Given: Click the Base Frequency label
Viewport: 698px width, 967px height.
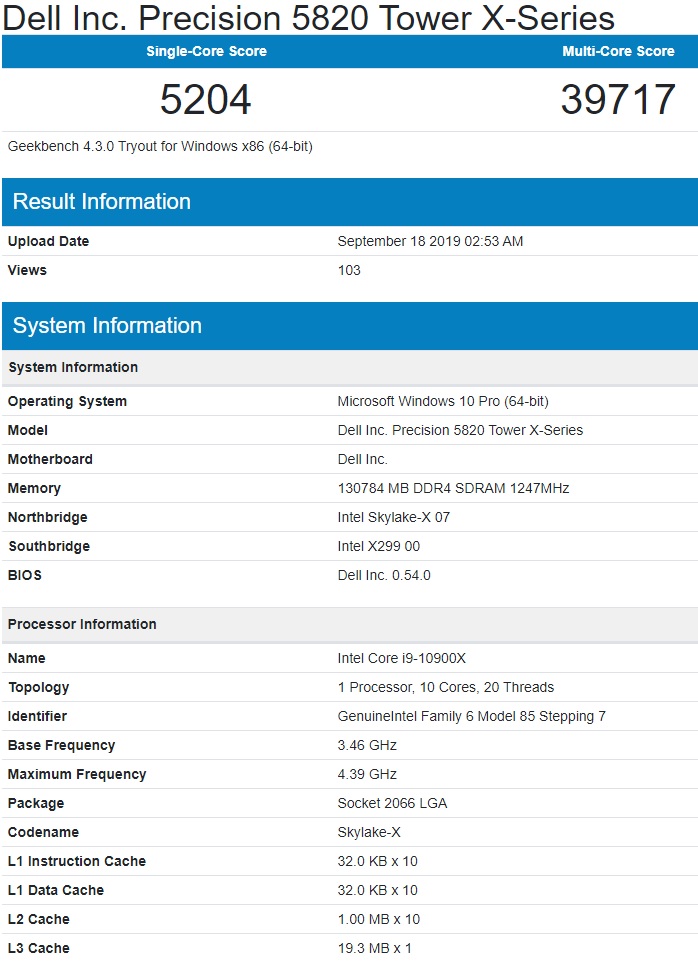Looking at the screenshot, I should point(61,746).
